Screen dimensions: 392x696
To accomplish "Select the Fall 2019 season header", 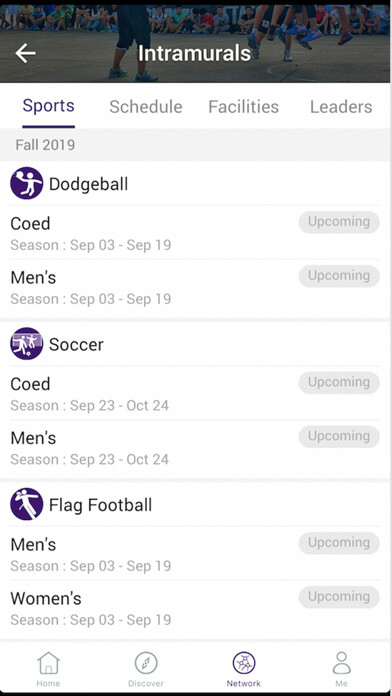I will 195,145.
